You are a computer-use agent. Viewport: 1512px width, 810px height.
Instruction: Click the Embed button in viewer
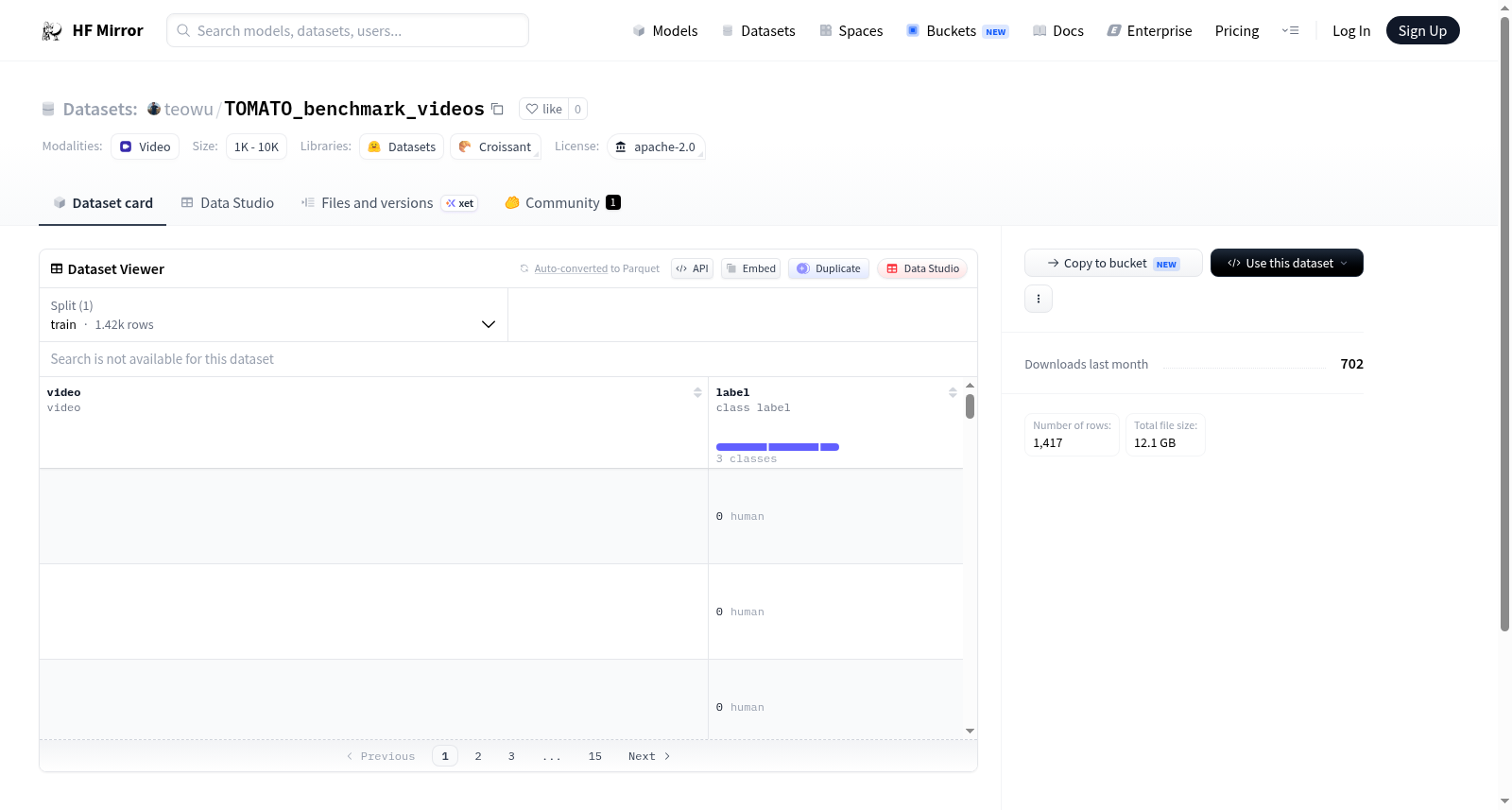tap(750, 268)
